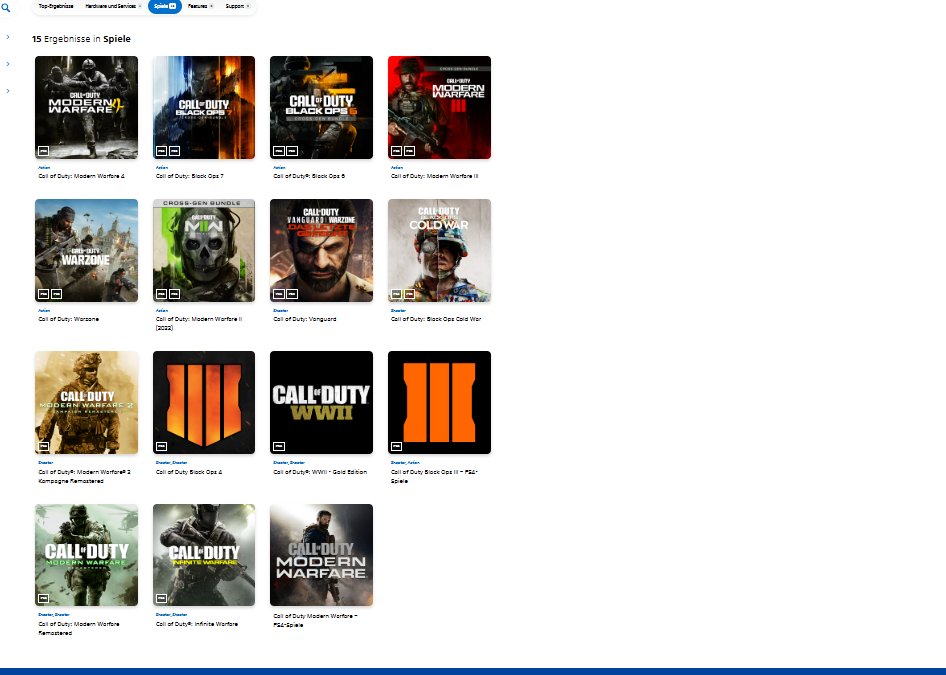The width and height of the screenshot is (946, 675).
Task: Open the Black Ops 7 cover image
Action: point(204,107)
